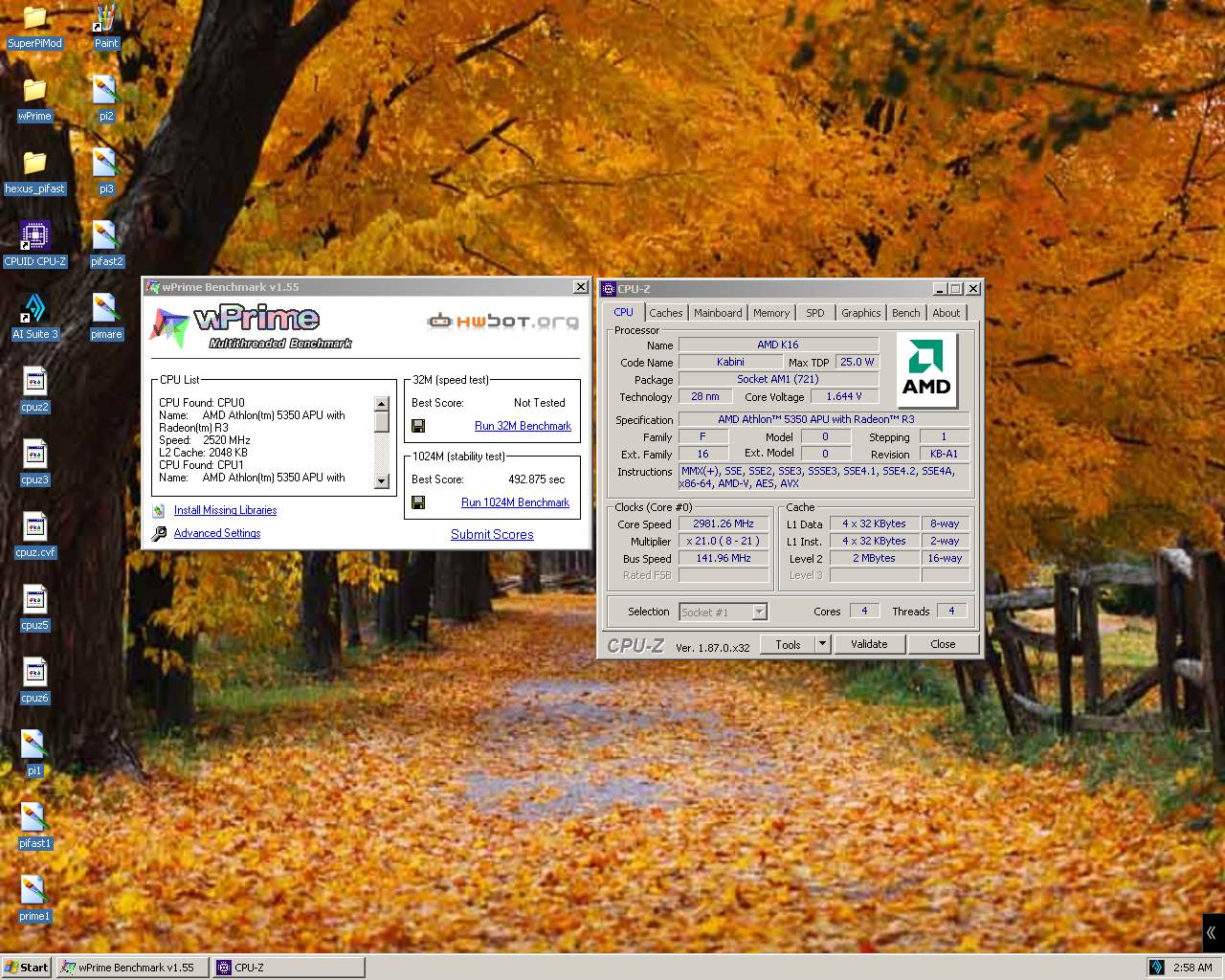The height and width of the screenshot is (980, 1225).
Task: Open Advanced Settings link in wPrime
Action: (x=217, y=534)
